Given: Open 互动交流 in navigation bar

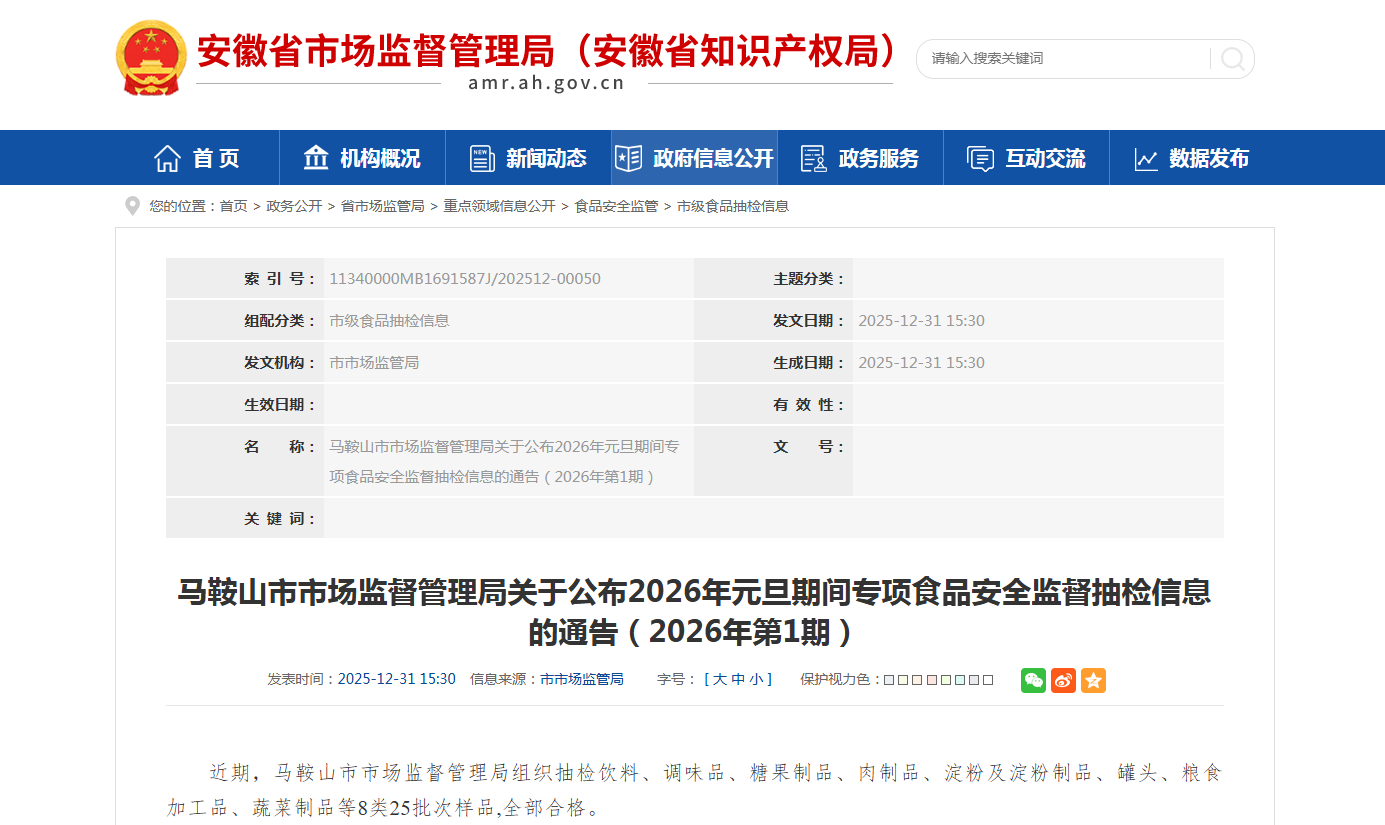Looking at the screenshot, I should point(1026,158).
